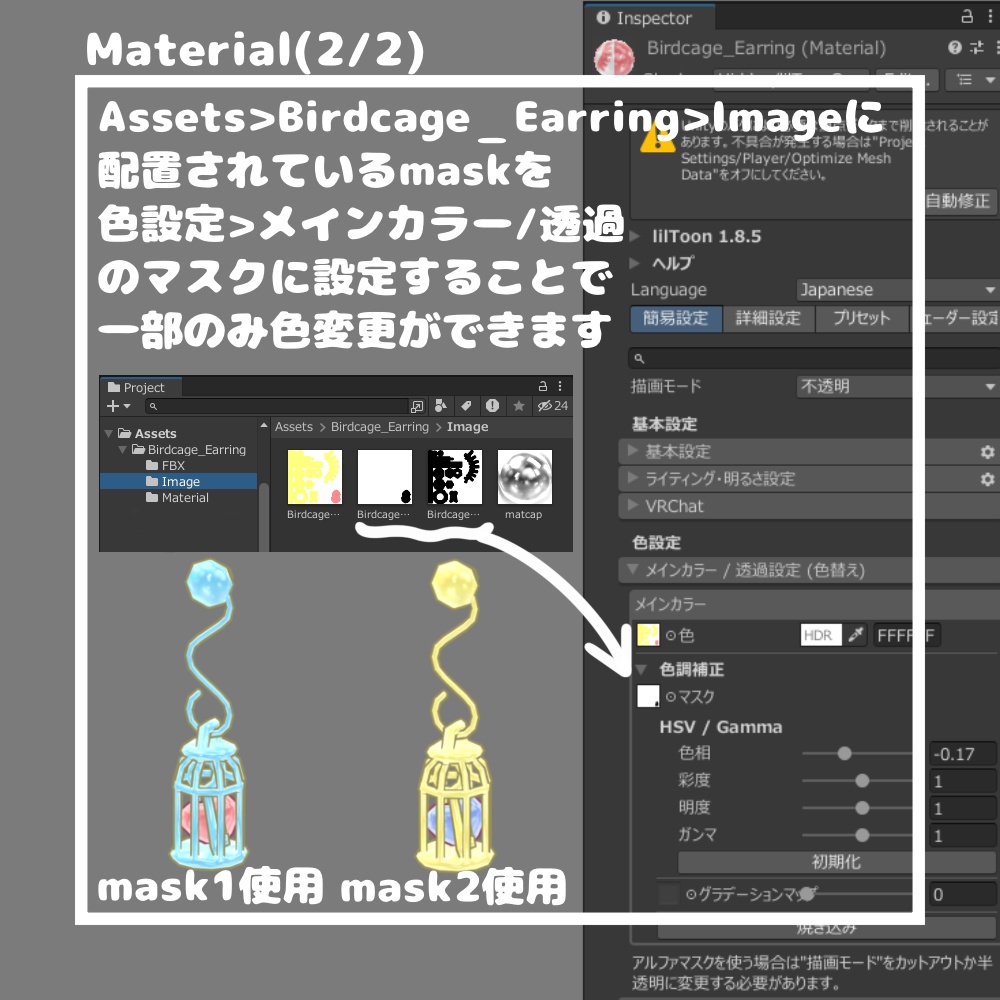Viewport: 1000px width, 1000px height.
Task: Select the matcap thumbnail in the Image folder
Action: coord(524,478)
